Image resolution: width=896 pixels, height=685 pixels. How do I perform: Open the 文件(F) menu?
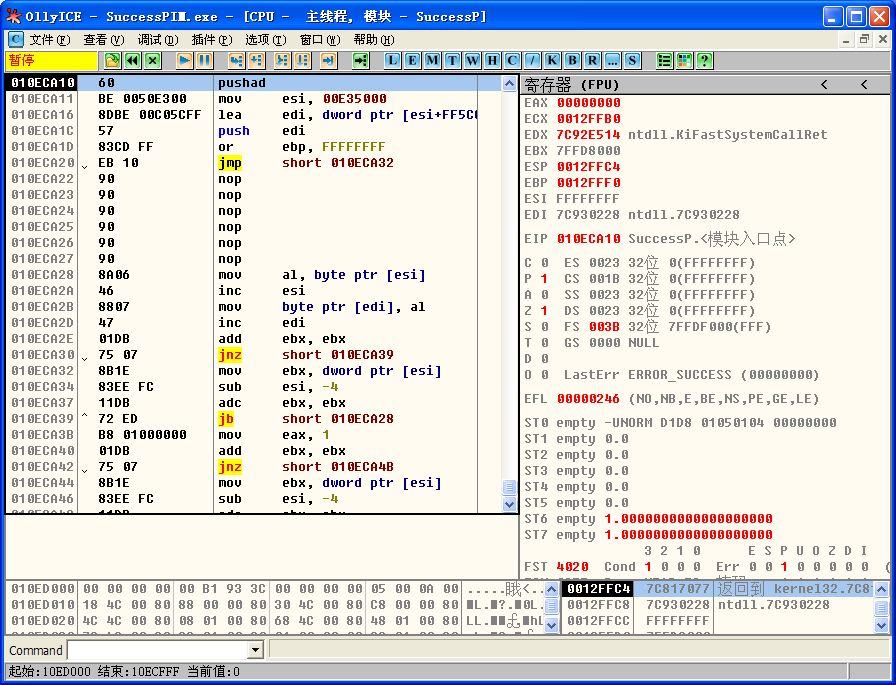click(x=50, y=39)
